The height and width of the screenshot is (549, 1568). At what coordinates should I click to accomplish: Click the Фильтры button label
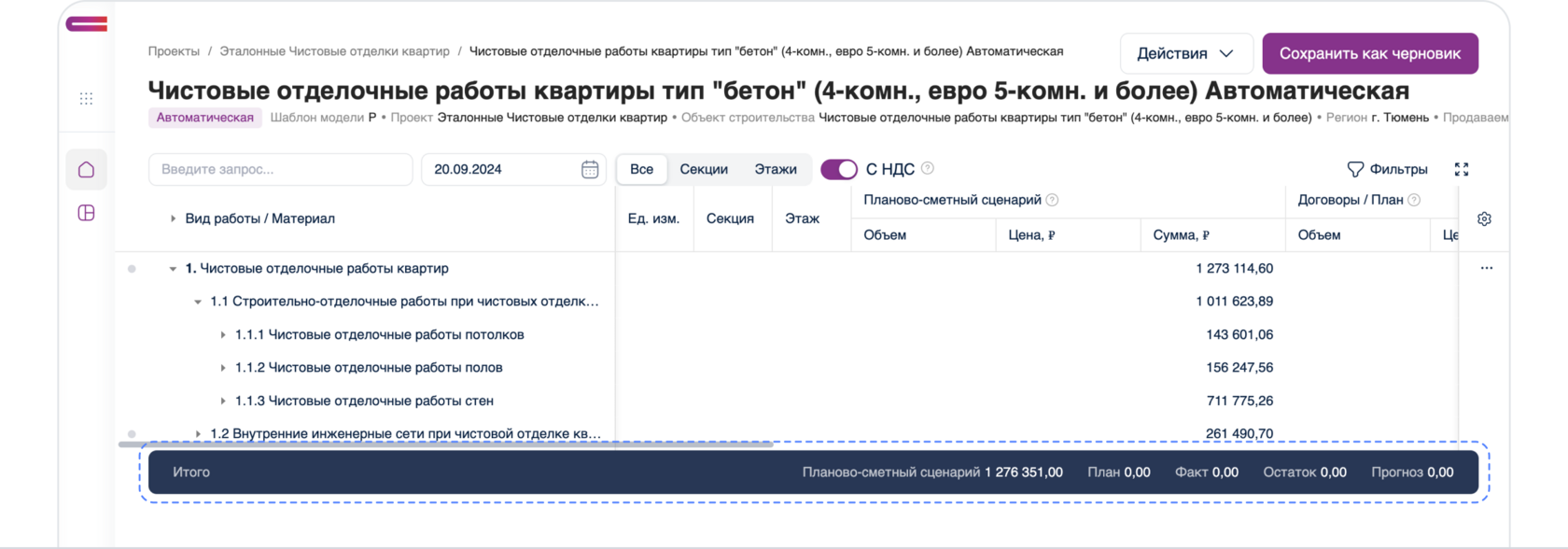point(1398,169)
